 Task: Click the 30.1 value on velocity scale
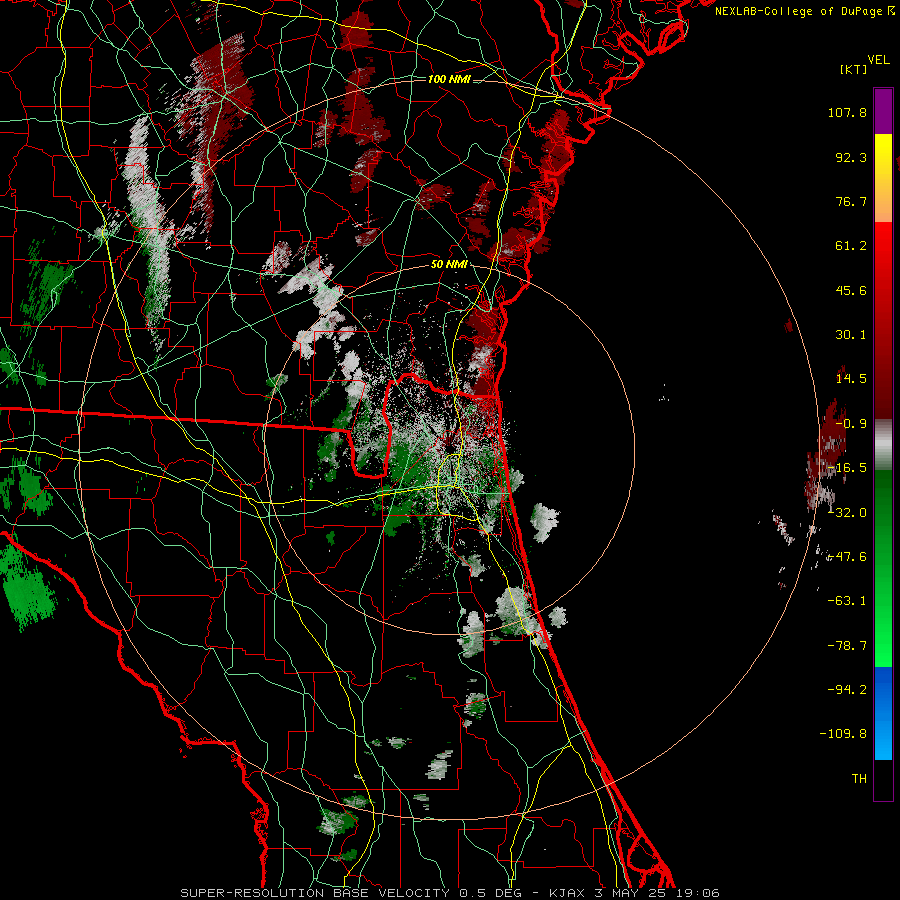(851, 335)
